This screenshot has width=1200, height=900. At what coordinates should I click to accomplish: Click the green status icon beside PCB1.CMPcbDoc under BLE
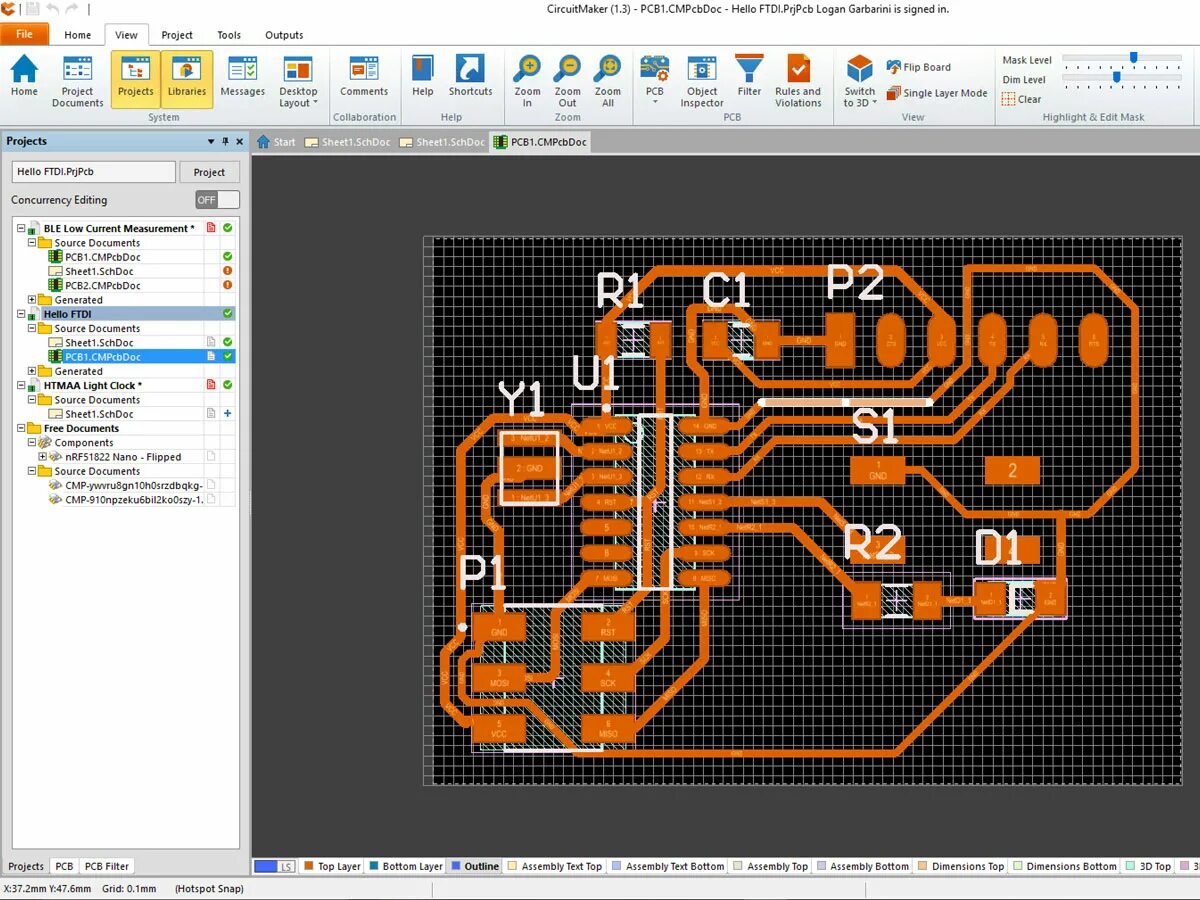click(x=228, y=257)
